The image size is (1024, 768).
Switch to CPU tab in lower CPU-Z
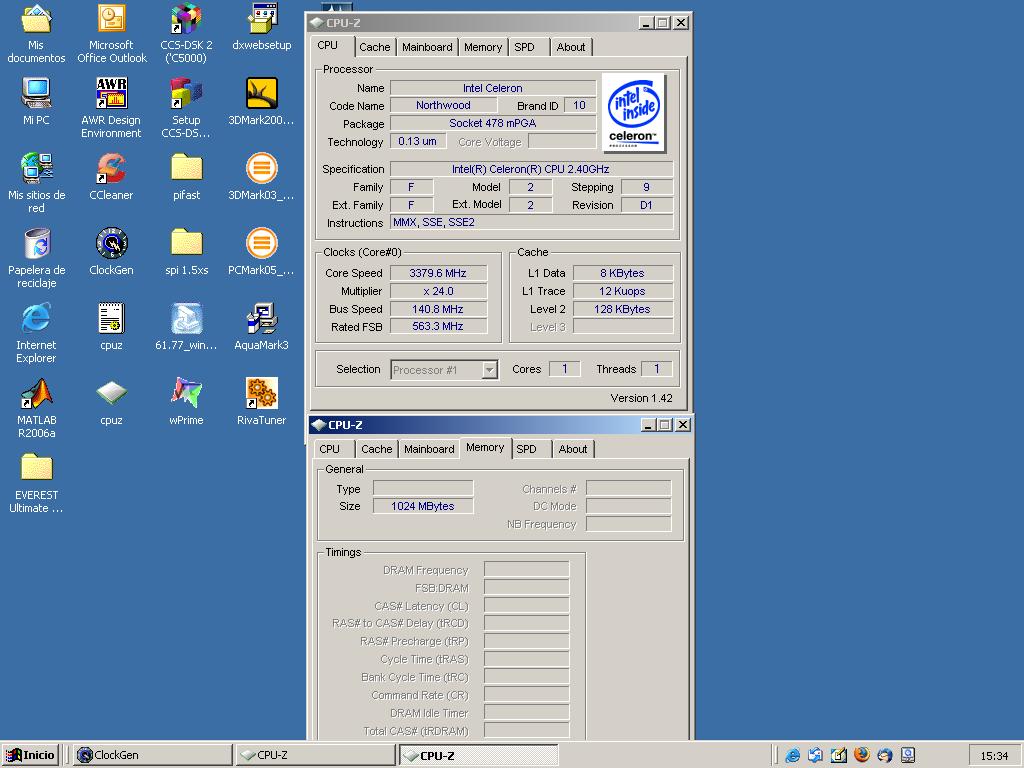pos(332,449)
